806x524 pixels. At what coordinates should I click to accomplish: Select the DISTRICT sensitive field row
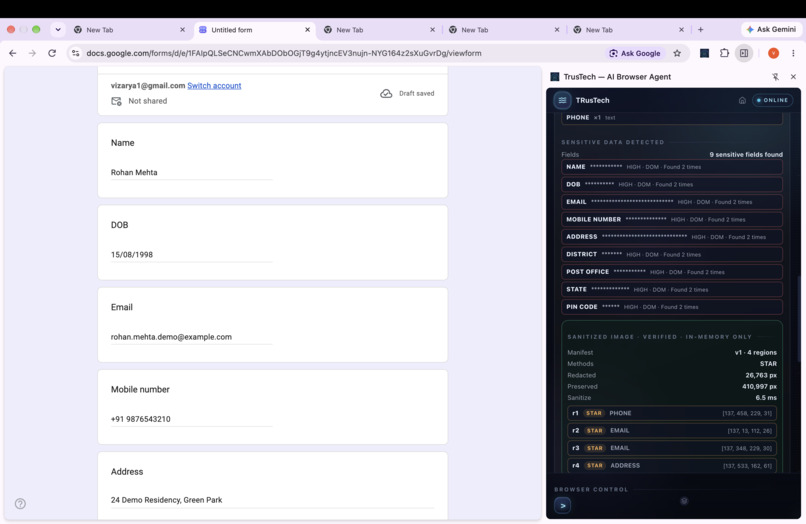tap(672, 254)
